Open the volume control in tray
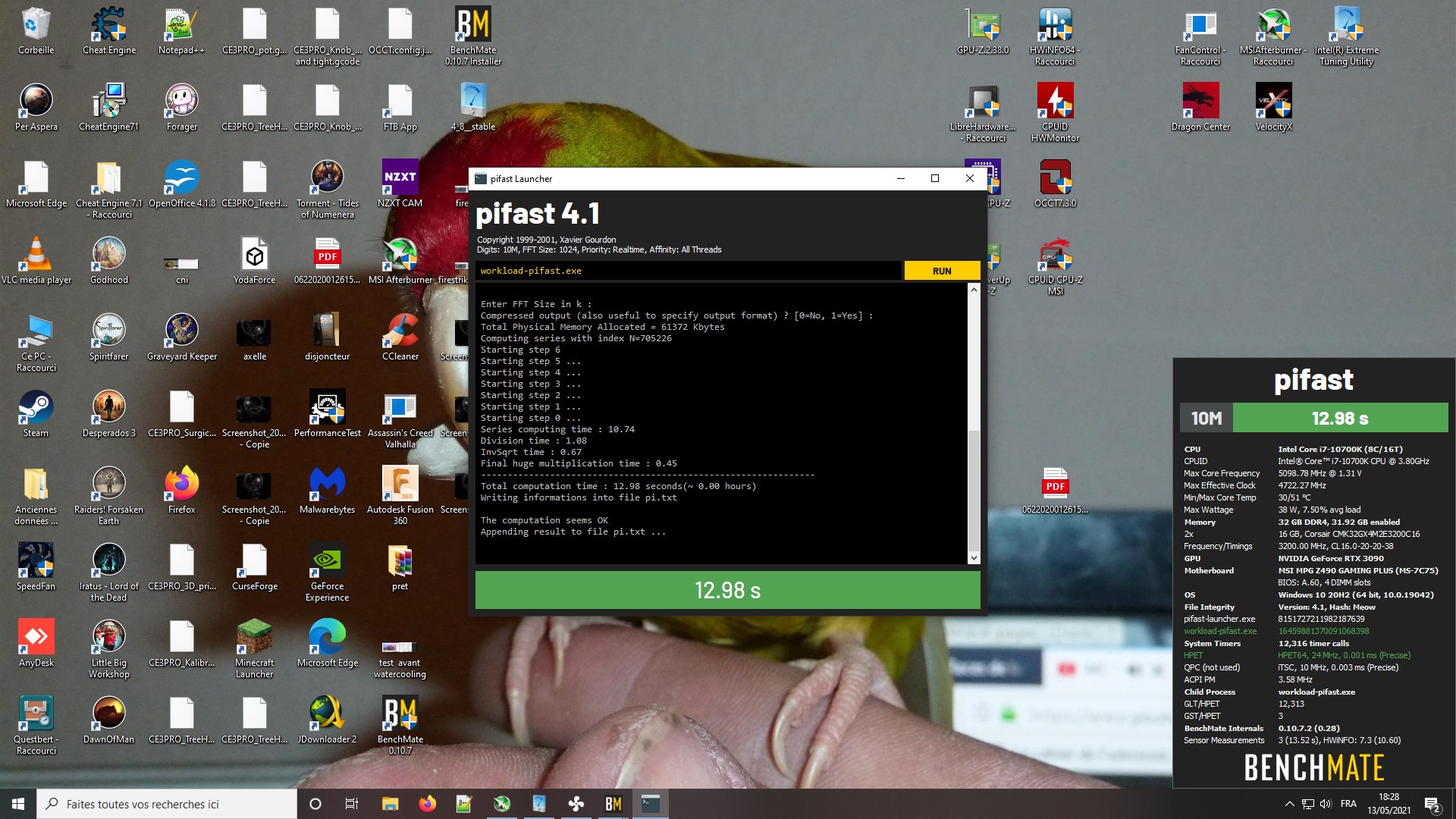The width and height of the screenshot is (1456, 819). [x=1326, y=804]
